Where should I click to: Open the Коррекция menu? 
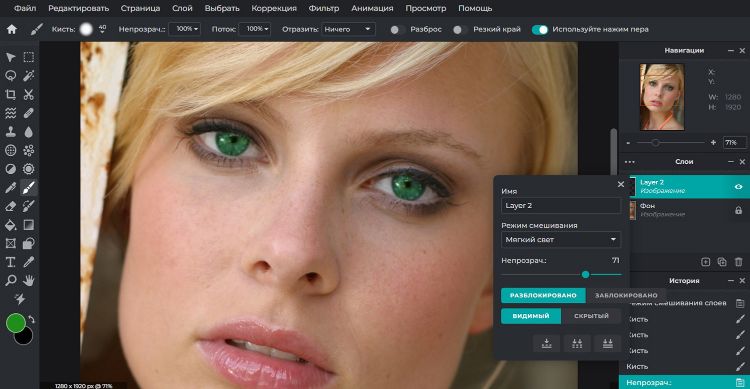click(x=274, y=8)
